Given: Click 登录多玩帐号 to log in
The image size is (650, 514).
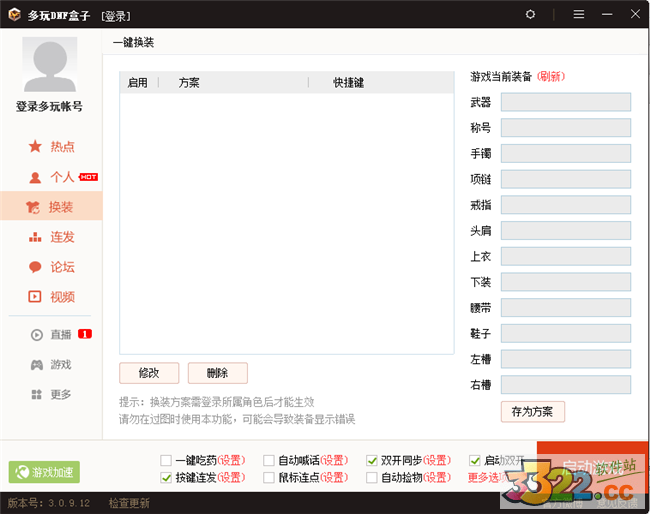Looking at the screenshot, I should click(49, 107).
